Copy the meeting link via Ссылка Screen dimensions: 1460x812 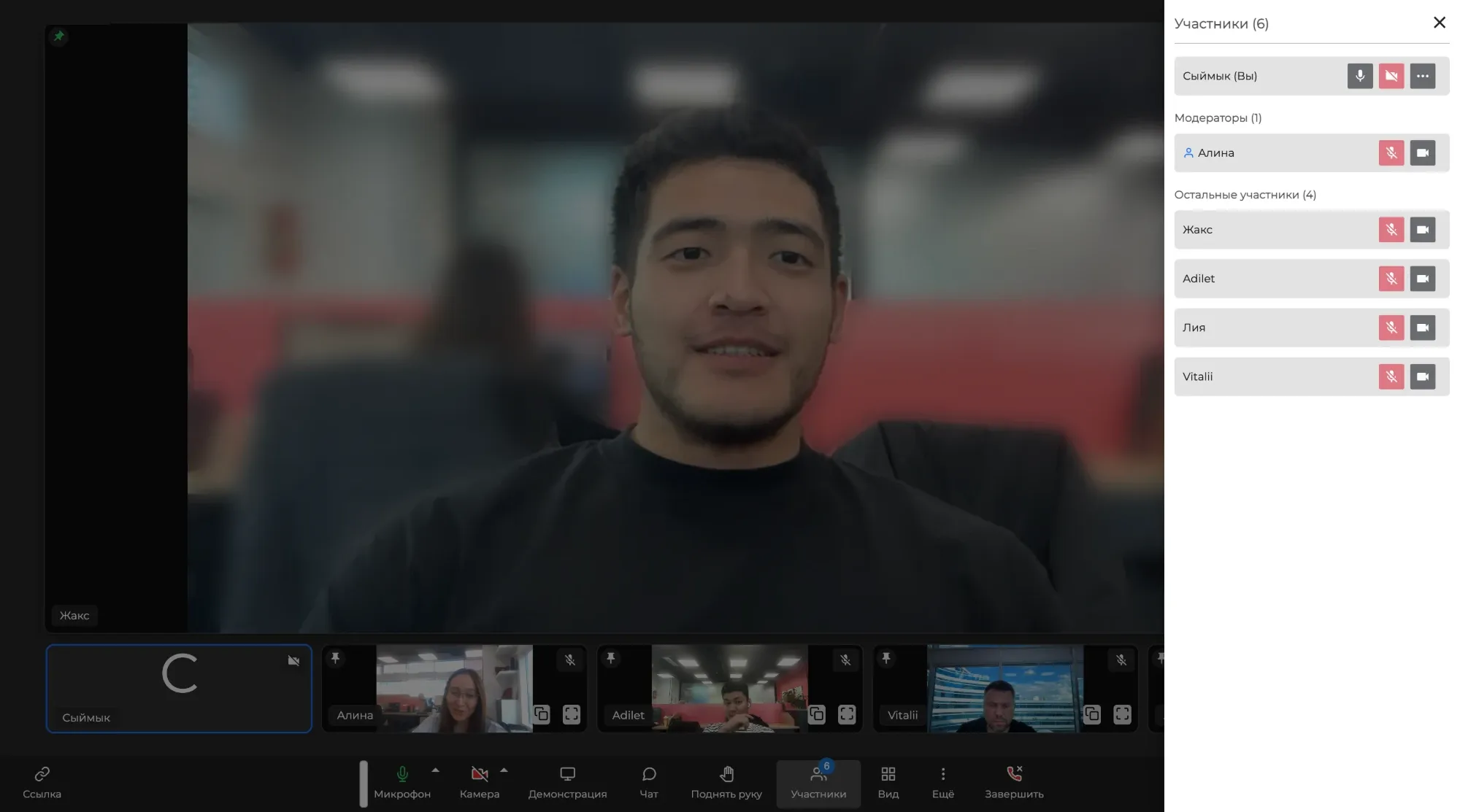[42, 783]
